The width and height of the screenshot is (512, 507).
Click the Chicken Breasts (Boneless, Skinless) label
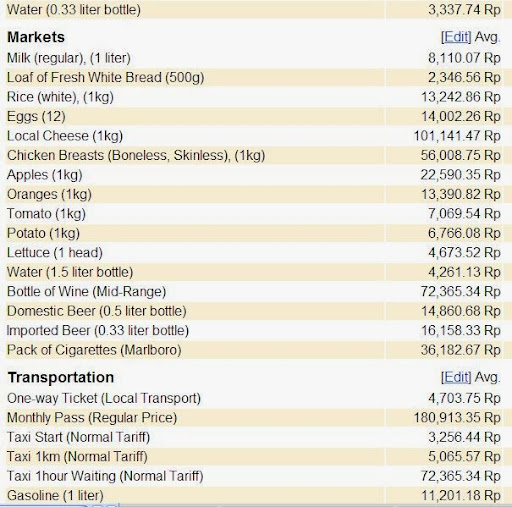pyautogui.click(x=136, y=155)
